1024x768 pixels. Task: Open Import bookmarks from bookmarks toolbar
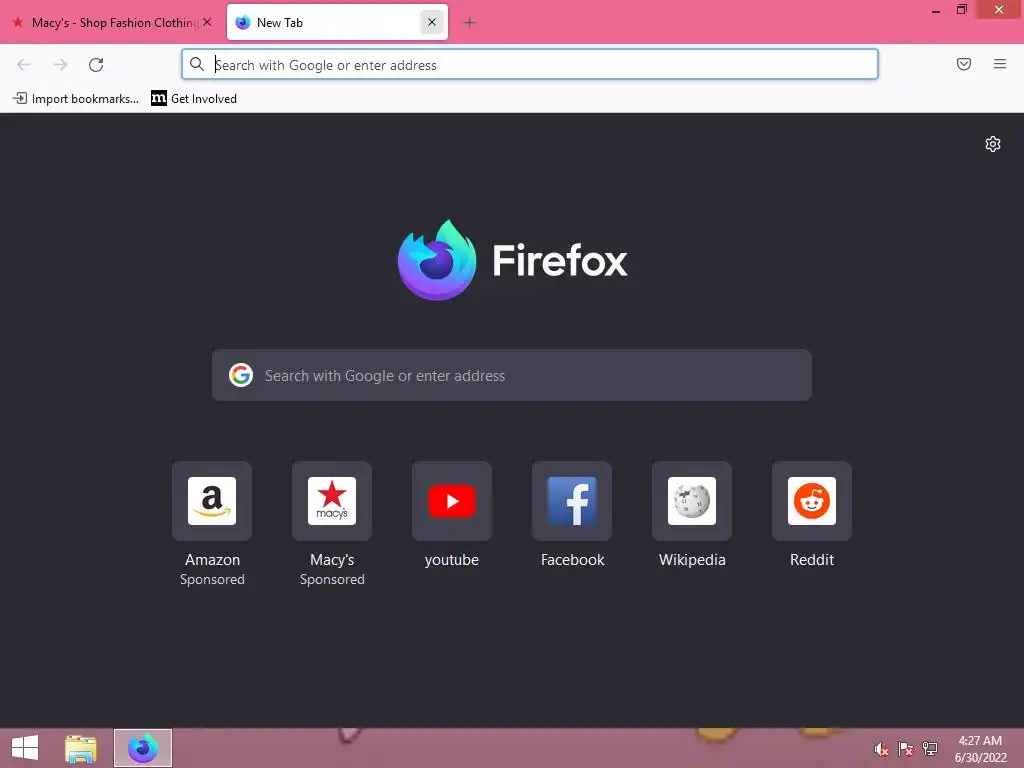pyautogui.click(x=76, y=99)
